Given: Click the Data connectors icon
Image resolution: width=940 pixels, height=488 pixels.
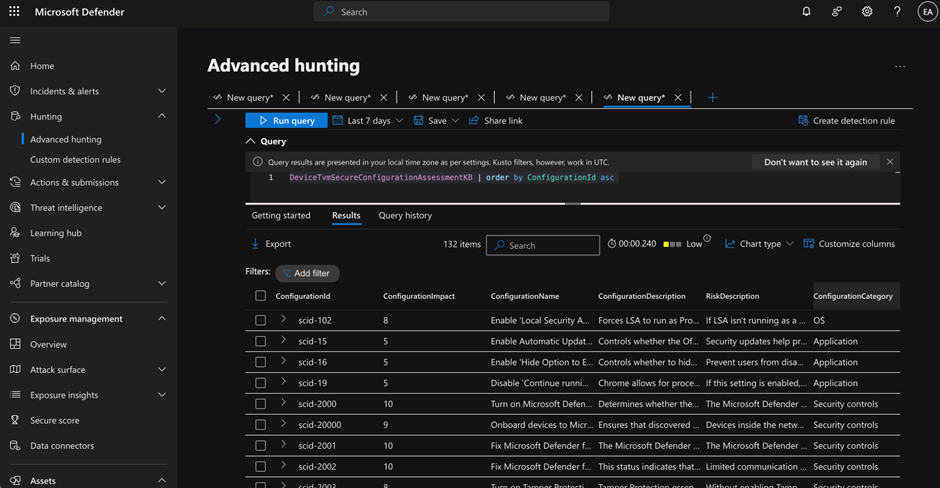Looking at the screenshot, I should pyautogui.click(x=15, y=445).
